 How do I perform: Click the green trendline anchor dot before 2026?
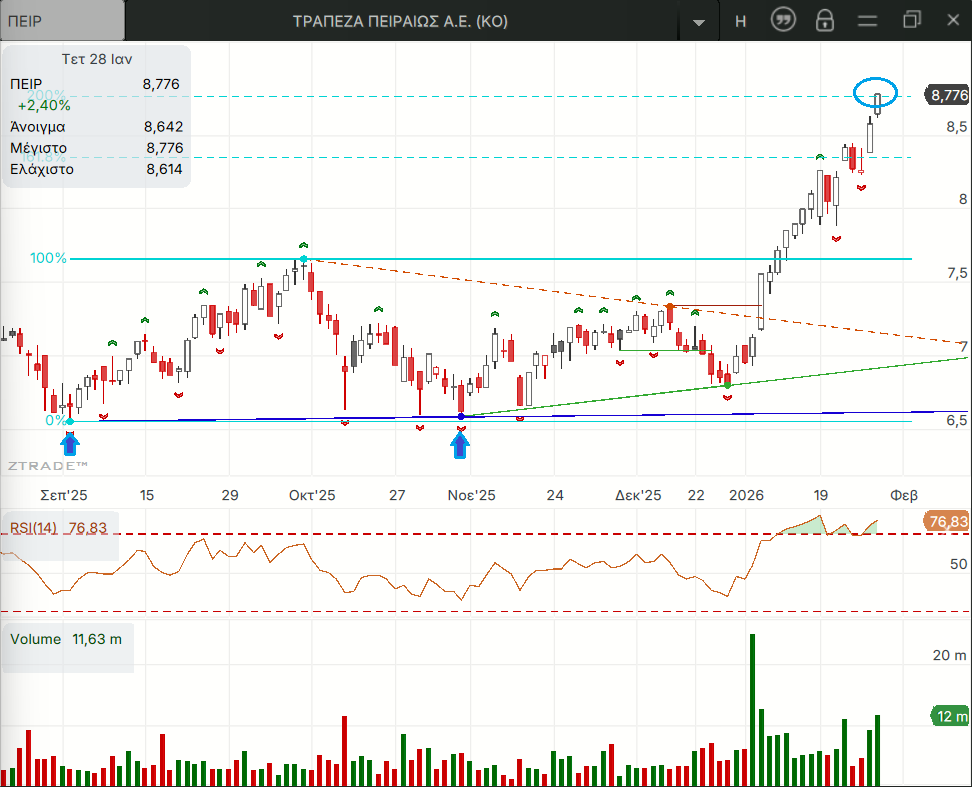727,385
